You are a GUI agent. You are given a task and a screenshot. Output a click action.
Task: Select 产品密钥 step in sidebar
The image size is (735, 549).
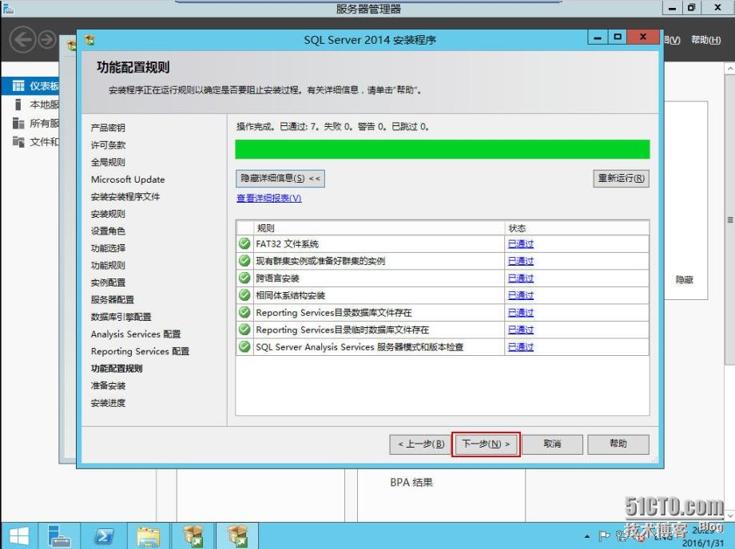click(108, 128)
